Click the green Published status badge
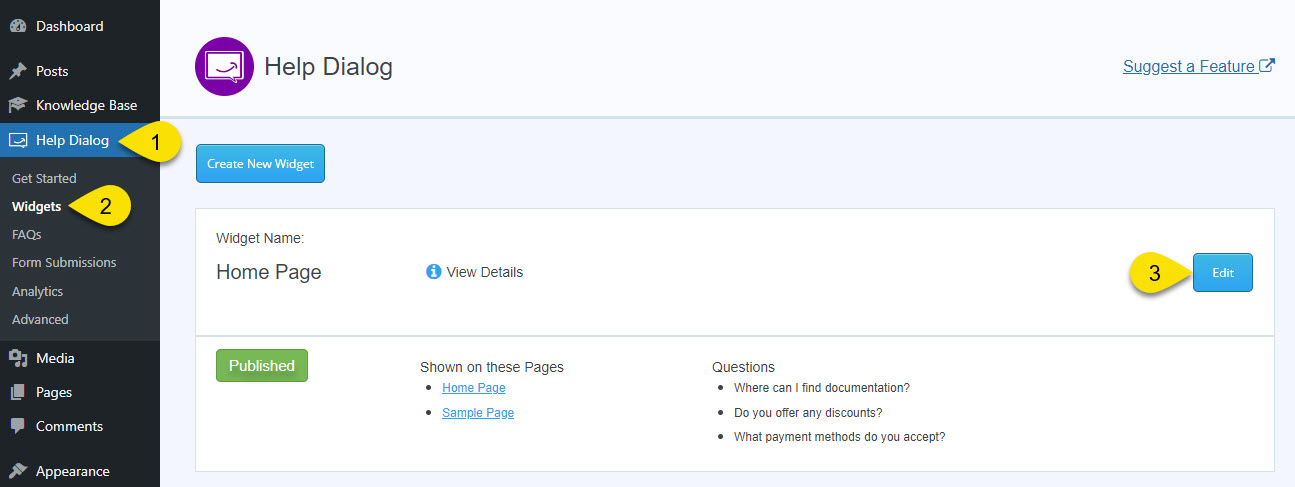This screenshot has height=487, width=1295. [262, 366]
